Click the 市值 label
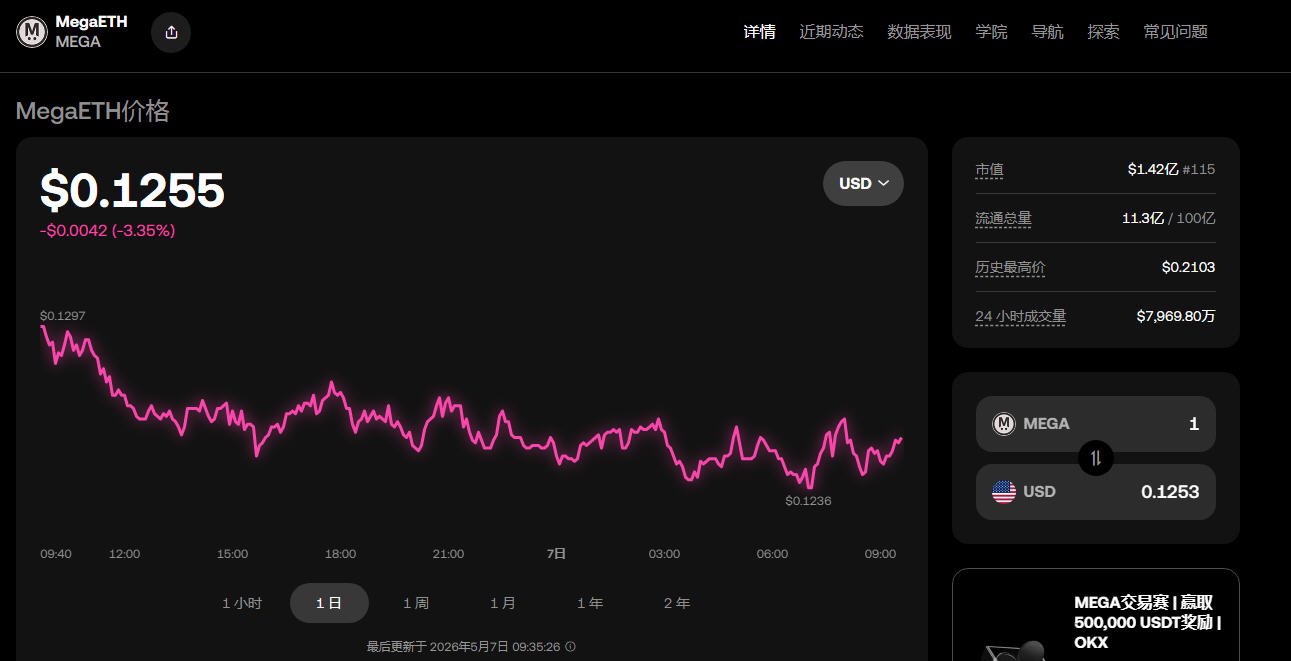Image resolution: width=1291 pixels, height=661 pixels. [989, 169]
